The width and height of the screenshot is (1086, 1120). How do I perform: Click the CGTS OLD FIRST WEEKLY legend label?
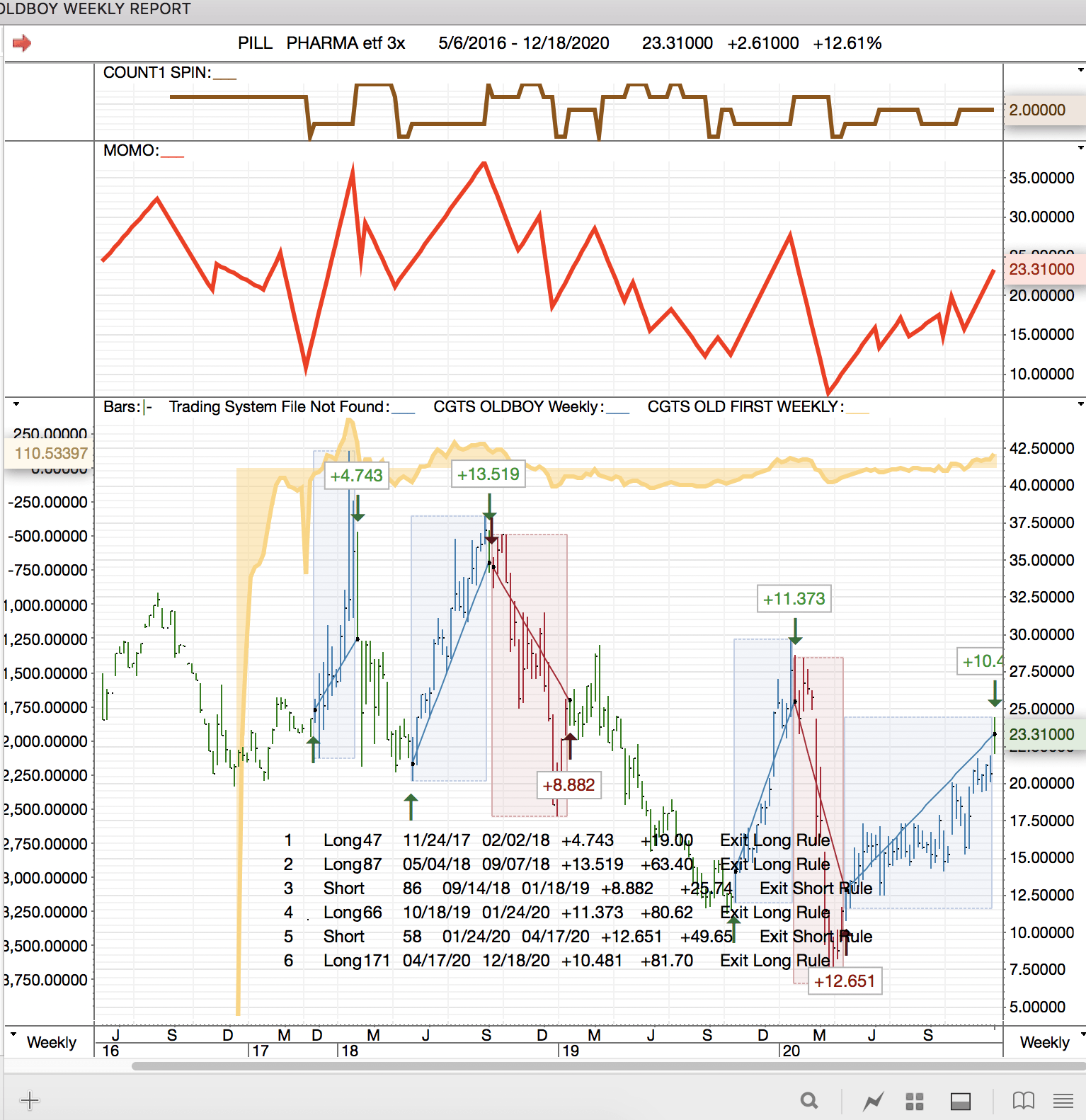tap(746, 406)
